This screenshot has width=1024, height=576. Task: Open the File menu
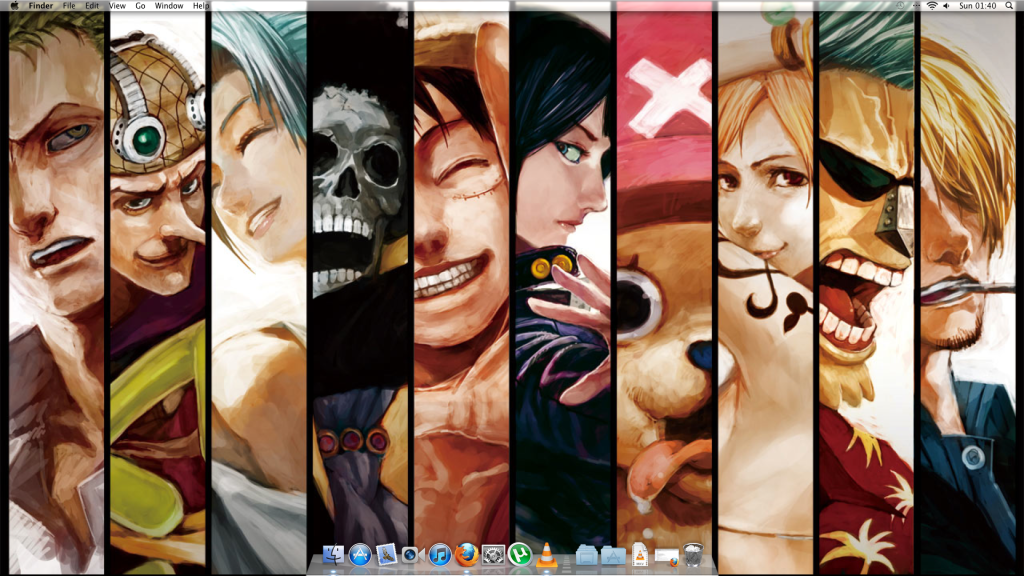(69, 6)
